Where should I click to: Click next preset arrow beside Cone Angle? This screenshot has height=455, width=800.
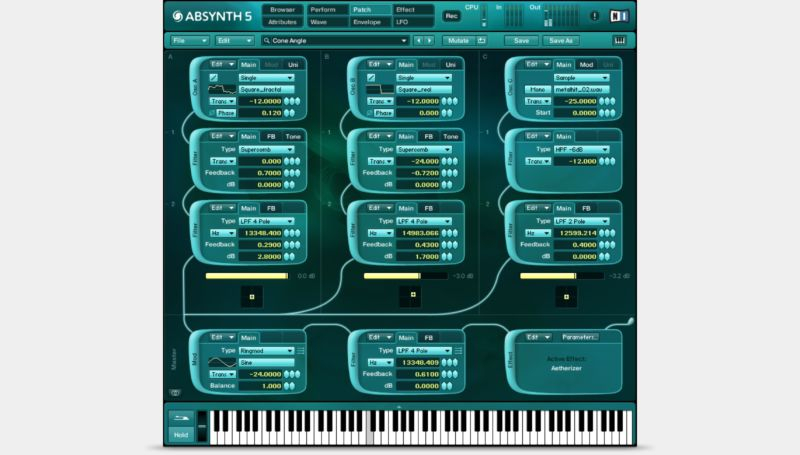coord(429,41)
